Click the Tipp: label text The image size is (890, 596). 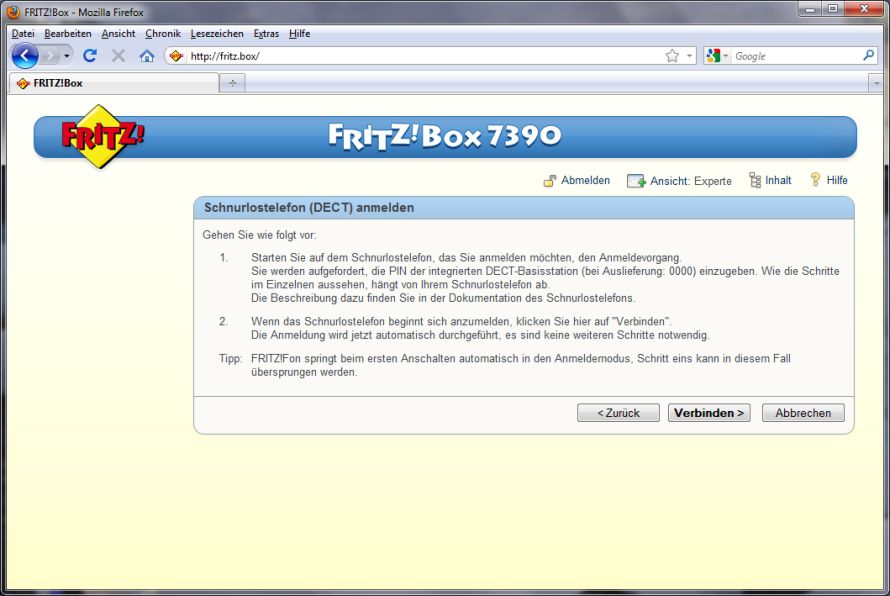pos(230,359)
